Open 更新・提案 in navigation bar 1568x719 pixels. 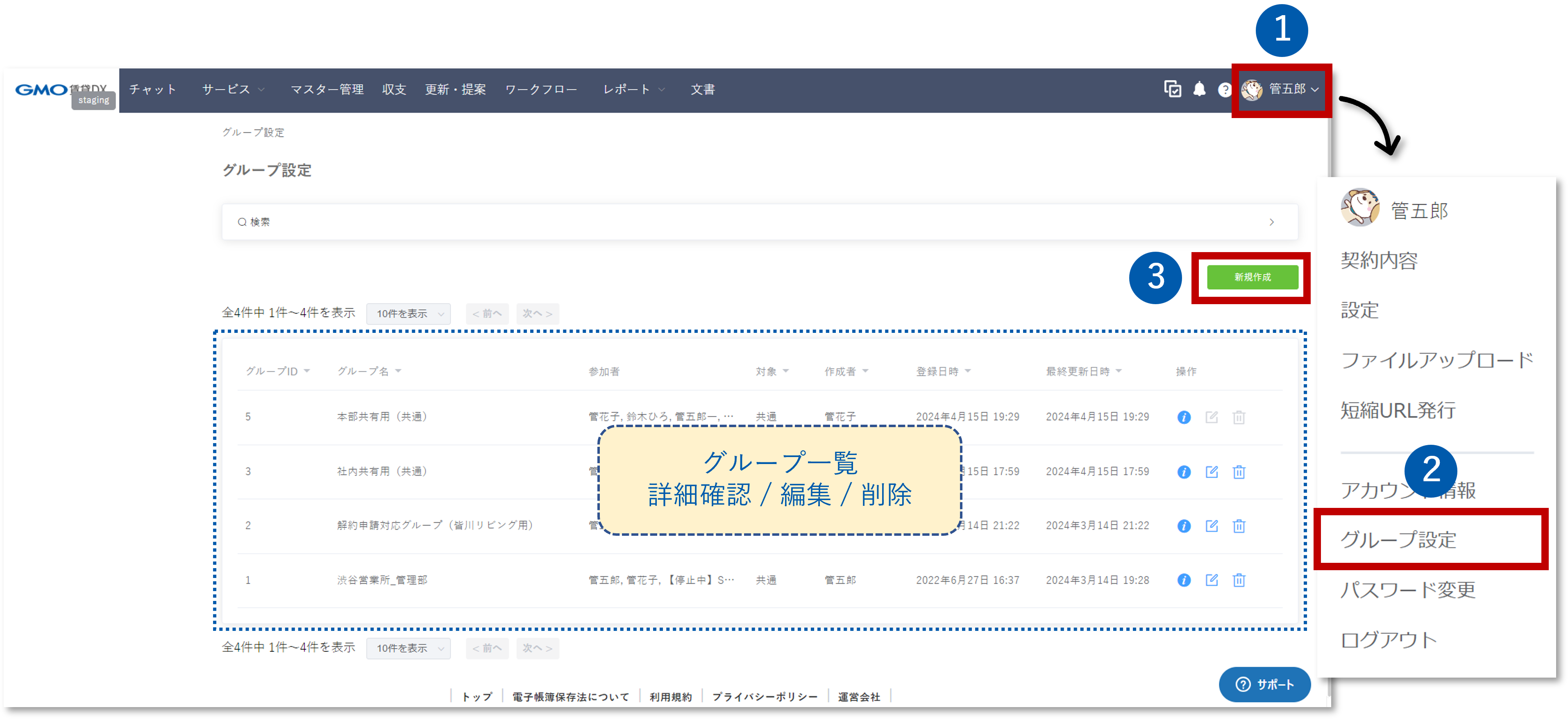(x=455, y=89)
